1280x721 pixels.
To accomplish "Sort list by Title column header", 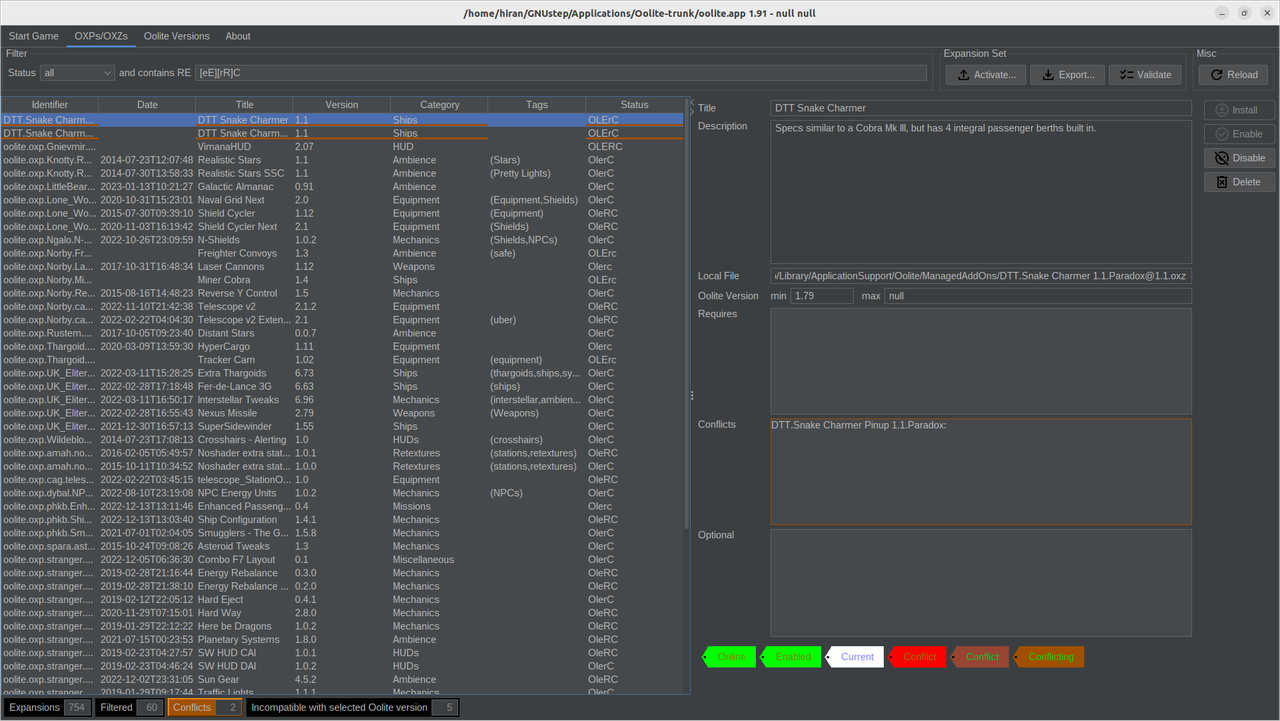I will [244, 104].
